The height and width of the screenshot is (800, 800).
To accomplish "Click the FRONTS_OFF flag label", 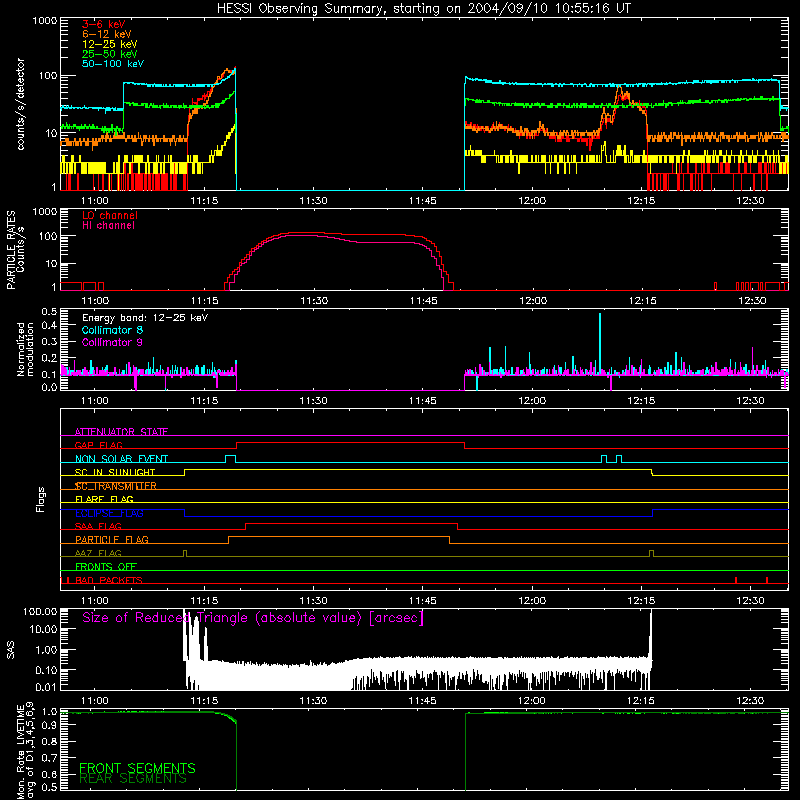I will pos(106,566).
